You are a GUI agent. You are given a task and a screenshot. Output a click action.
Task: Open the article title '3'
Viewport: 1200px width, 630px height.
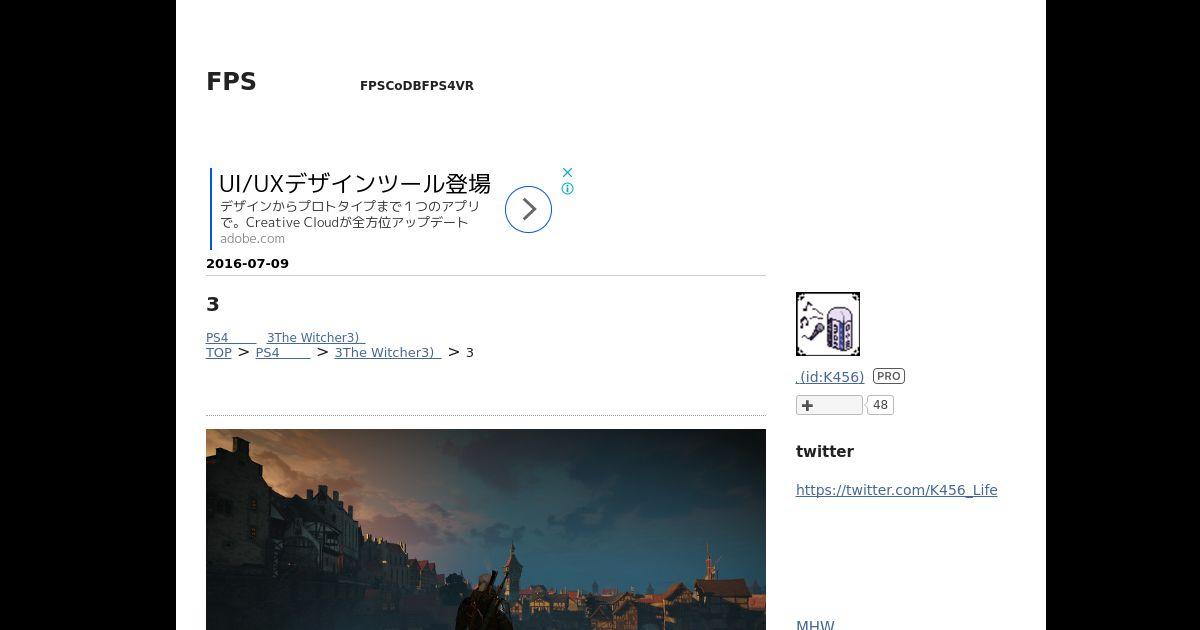212,304
